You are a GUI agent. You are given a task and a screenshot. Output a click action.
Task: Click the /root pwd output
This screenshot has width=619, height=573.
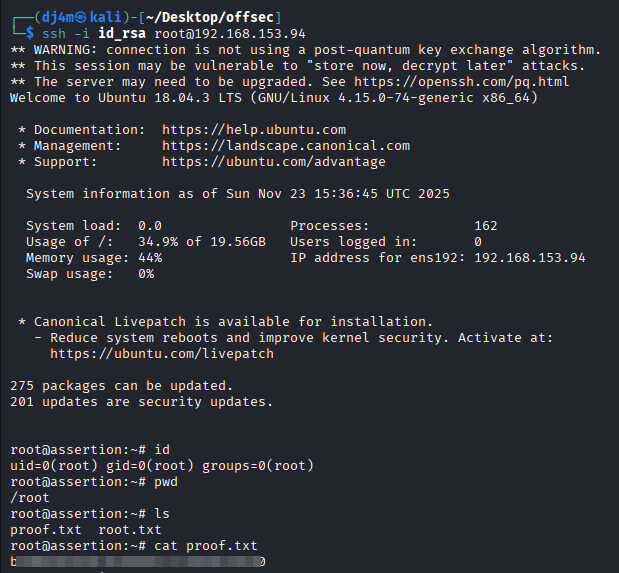(30, 498)
